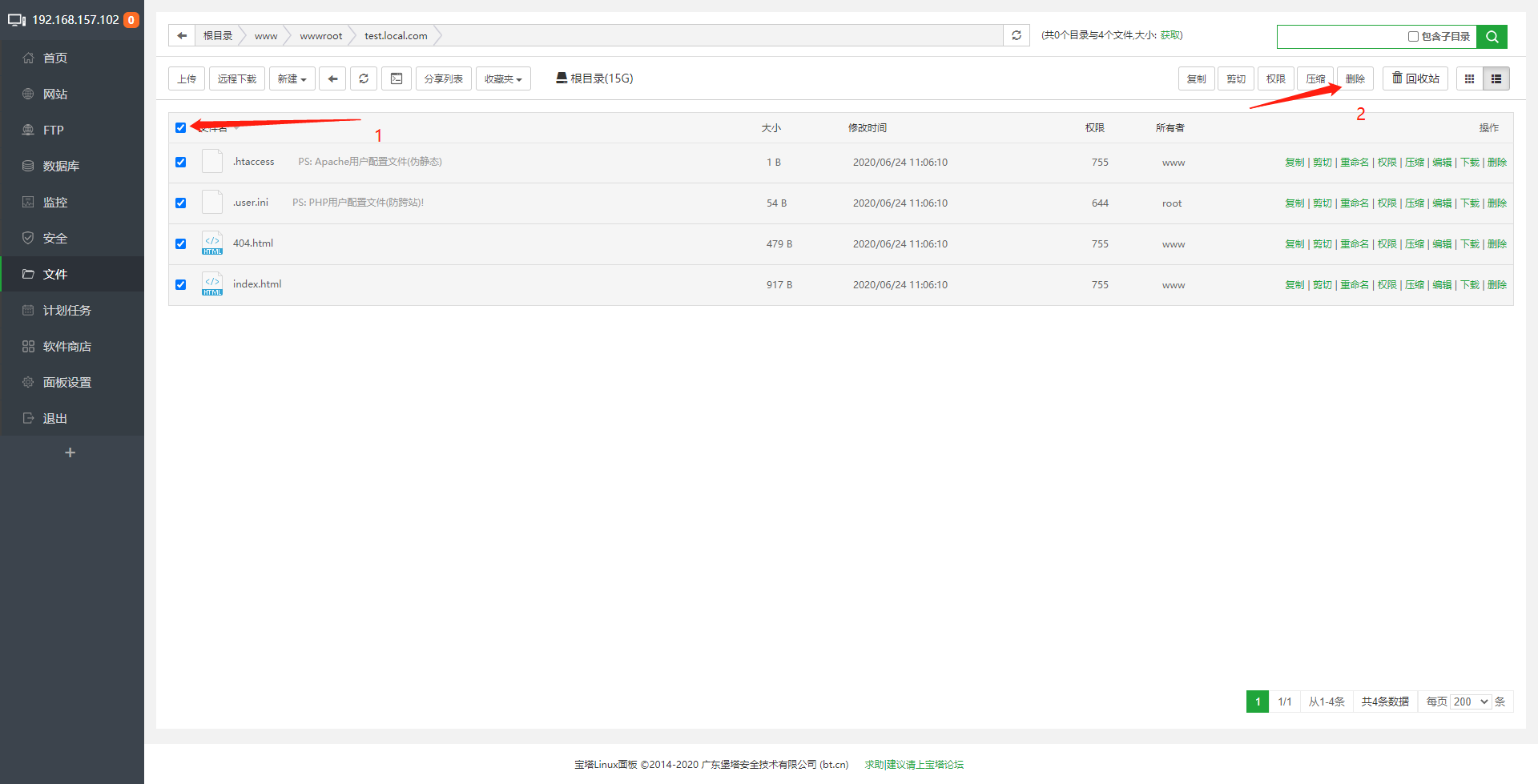1538x784 pixels.
Task: Click the toolbar 复制 copy button
Action: [1197, 78]
